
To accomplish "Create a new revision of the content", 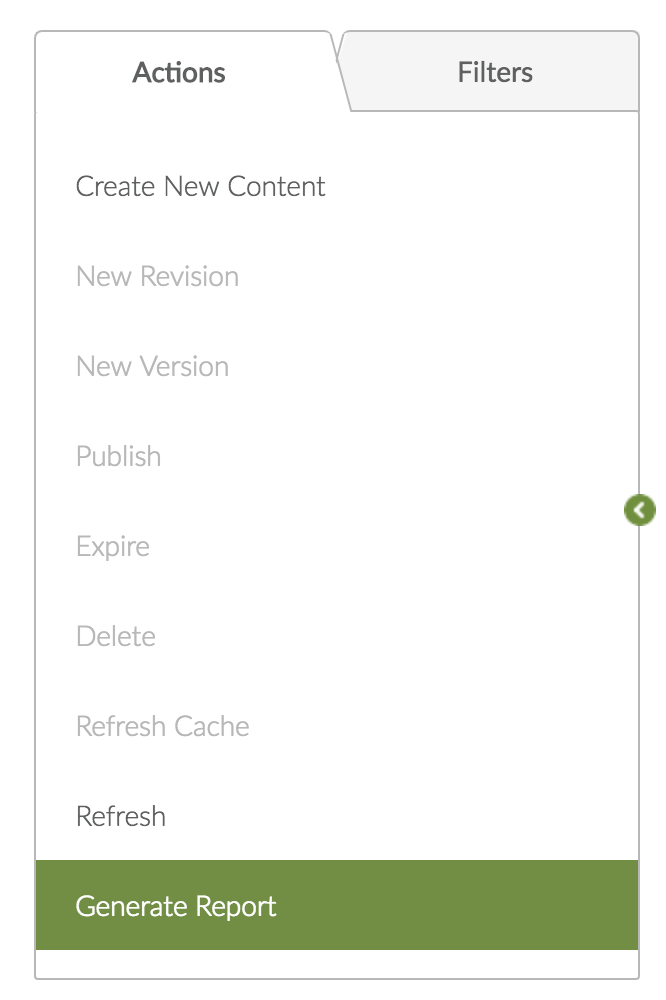I will [x=157, y=277].
